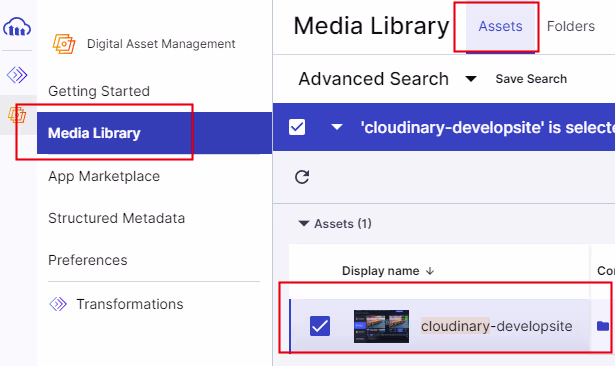Click the Advanced Search title text

point(373,79)
